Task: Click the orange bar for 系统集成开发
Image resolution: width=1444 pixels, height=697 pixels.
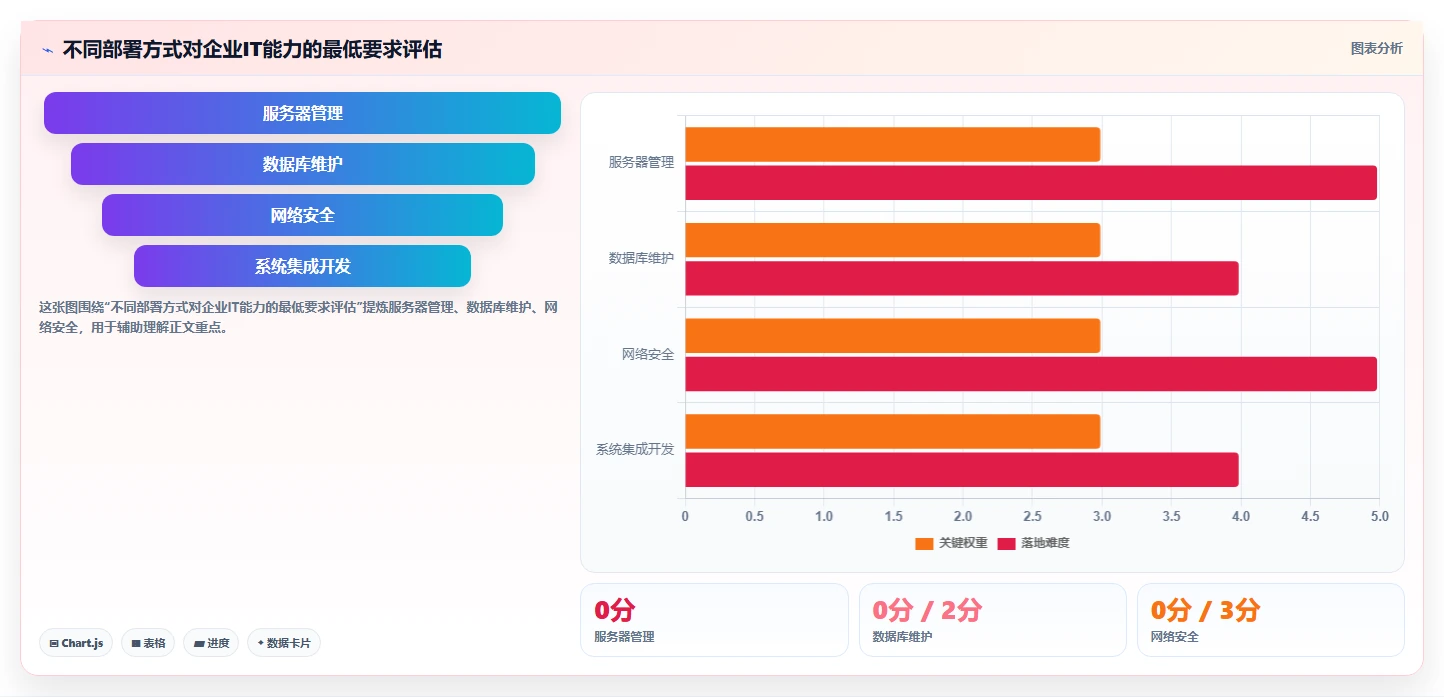Action: [892, 431]
